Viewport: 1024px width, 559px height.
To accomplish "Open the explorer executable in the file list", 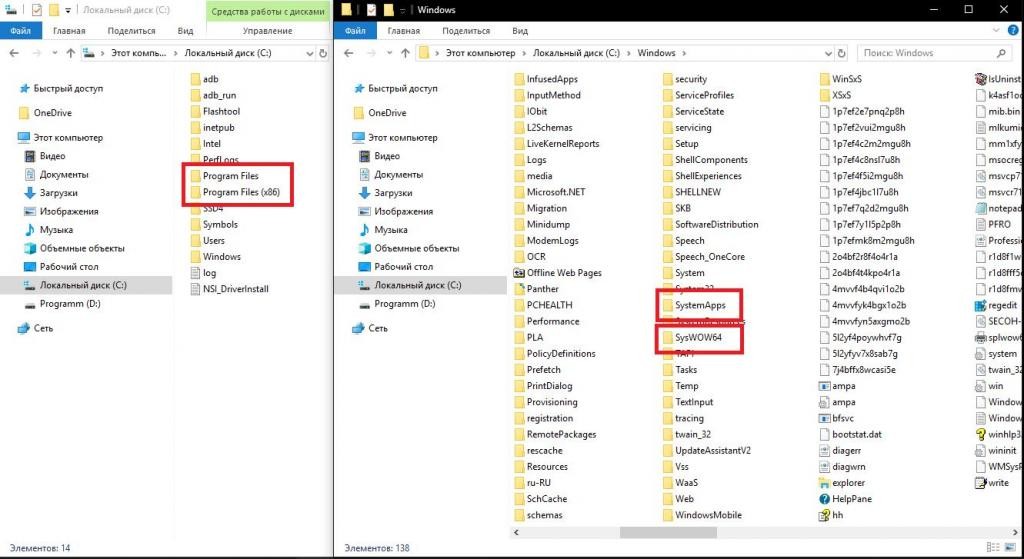I will (848, 483).
